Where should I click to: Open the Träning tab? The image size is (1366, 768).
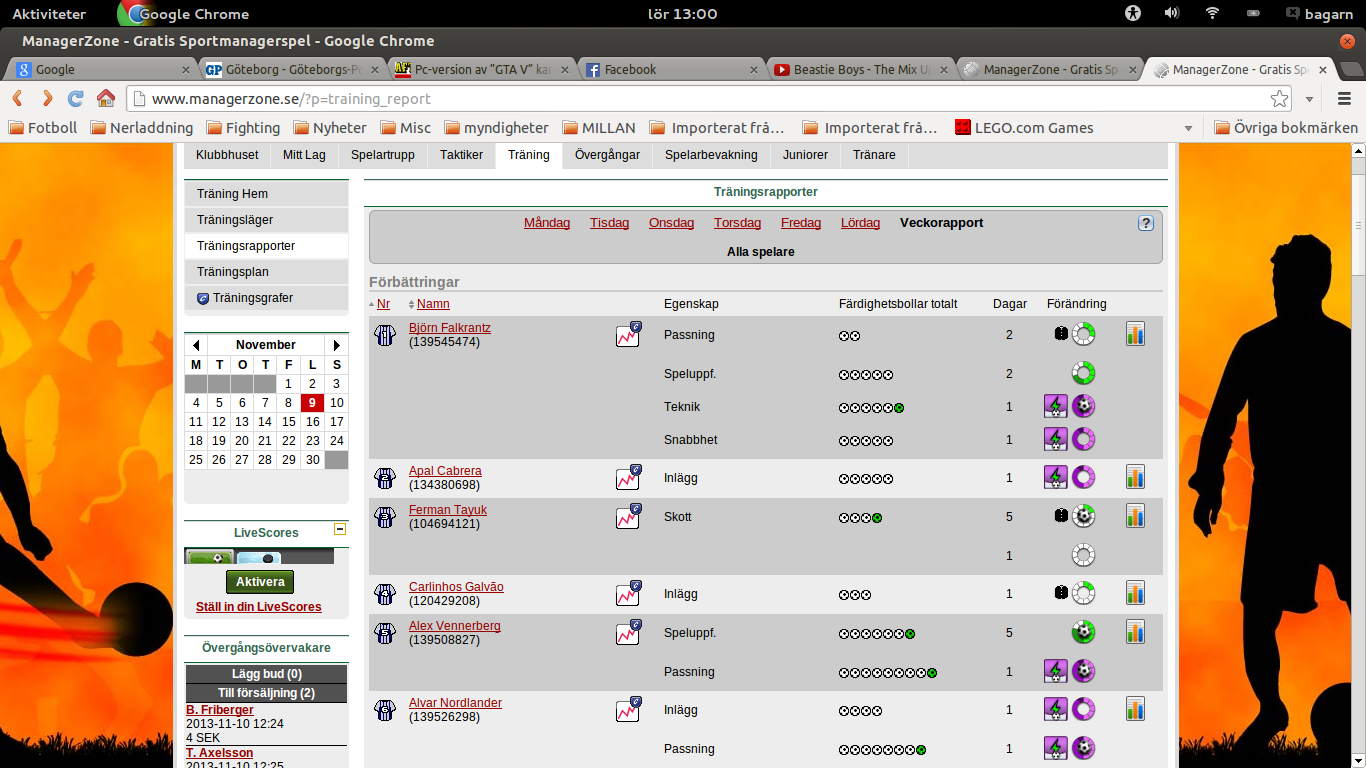[x=529, y=155]
